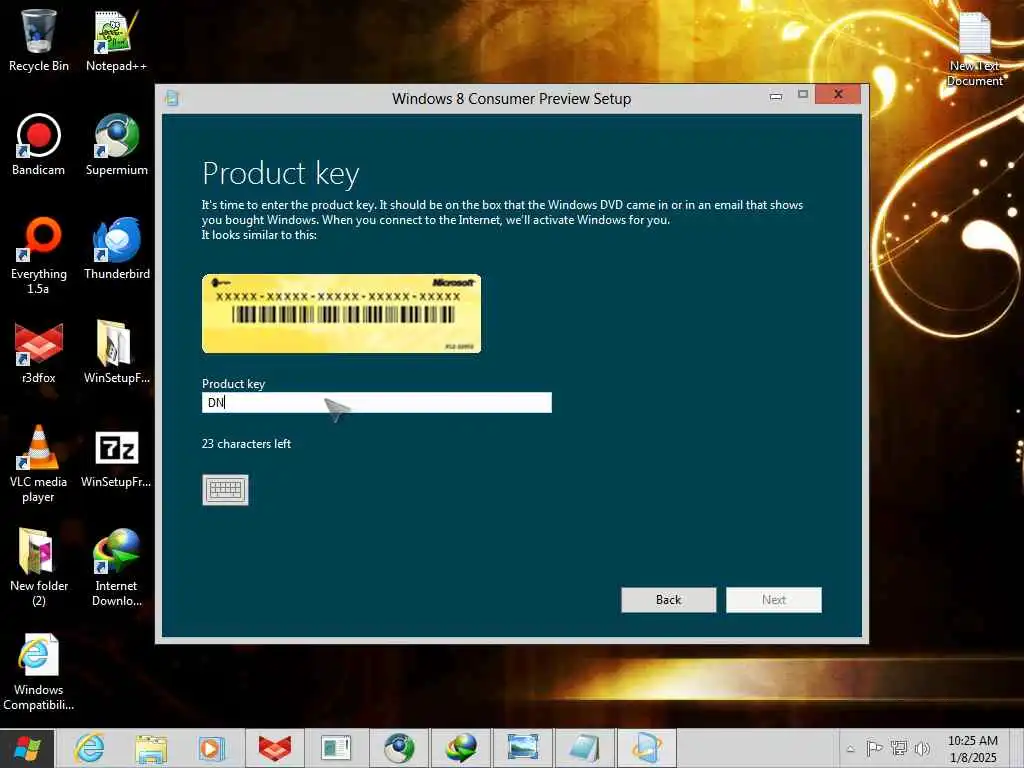Open Windows Media Player taskbar icon
Image resolution: width=1024 pixels, height=768 pixels.
pyautogui.click(x=212, y=748)
